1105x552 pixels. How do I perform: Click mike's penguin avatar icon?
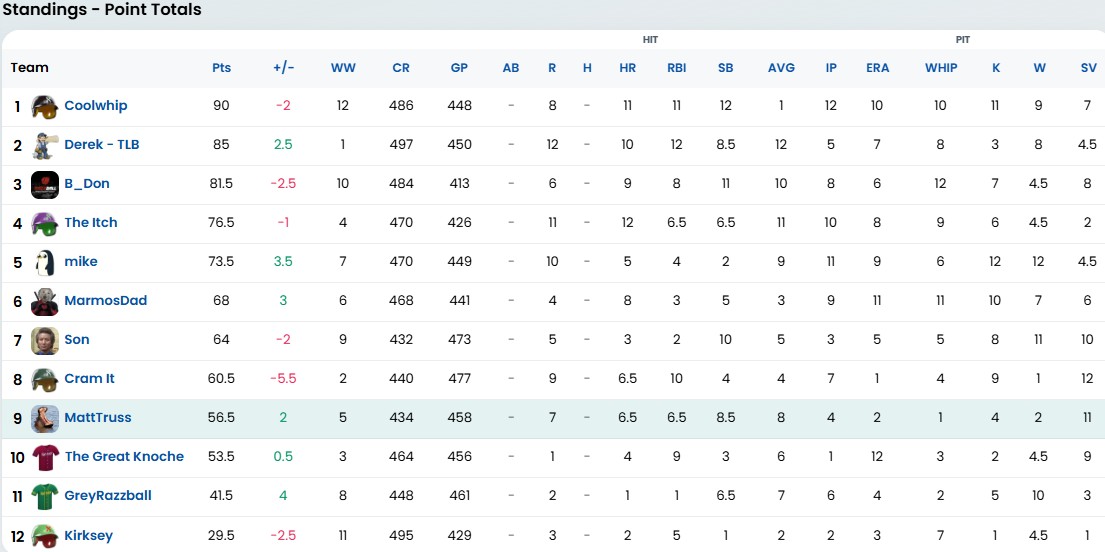[x=44, y=262]
